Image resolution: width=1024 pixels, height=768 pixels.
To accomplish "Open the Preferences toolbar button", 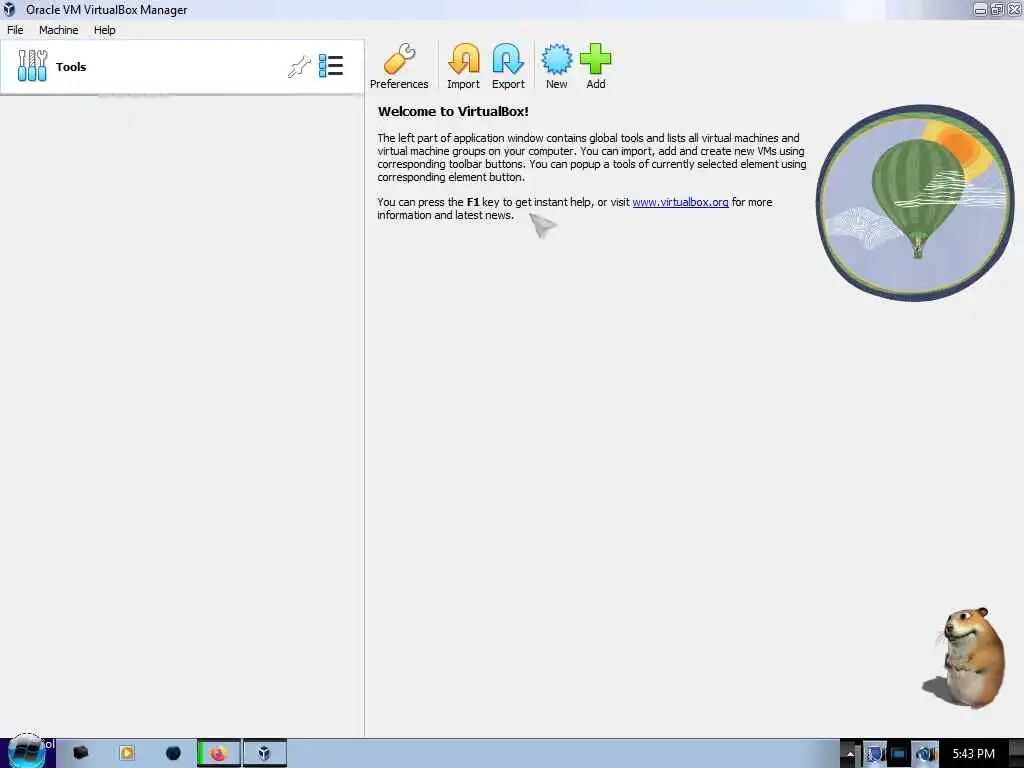I will pos(399,67).
